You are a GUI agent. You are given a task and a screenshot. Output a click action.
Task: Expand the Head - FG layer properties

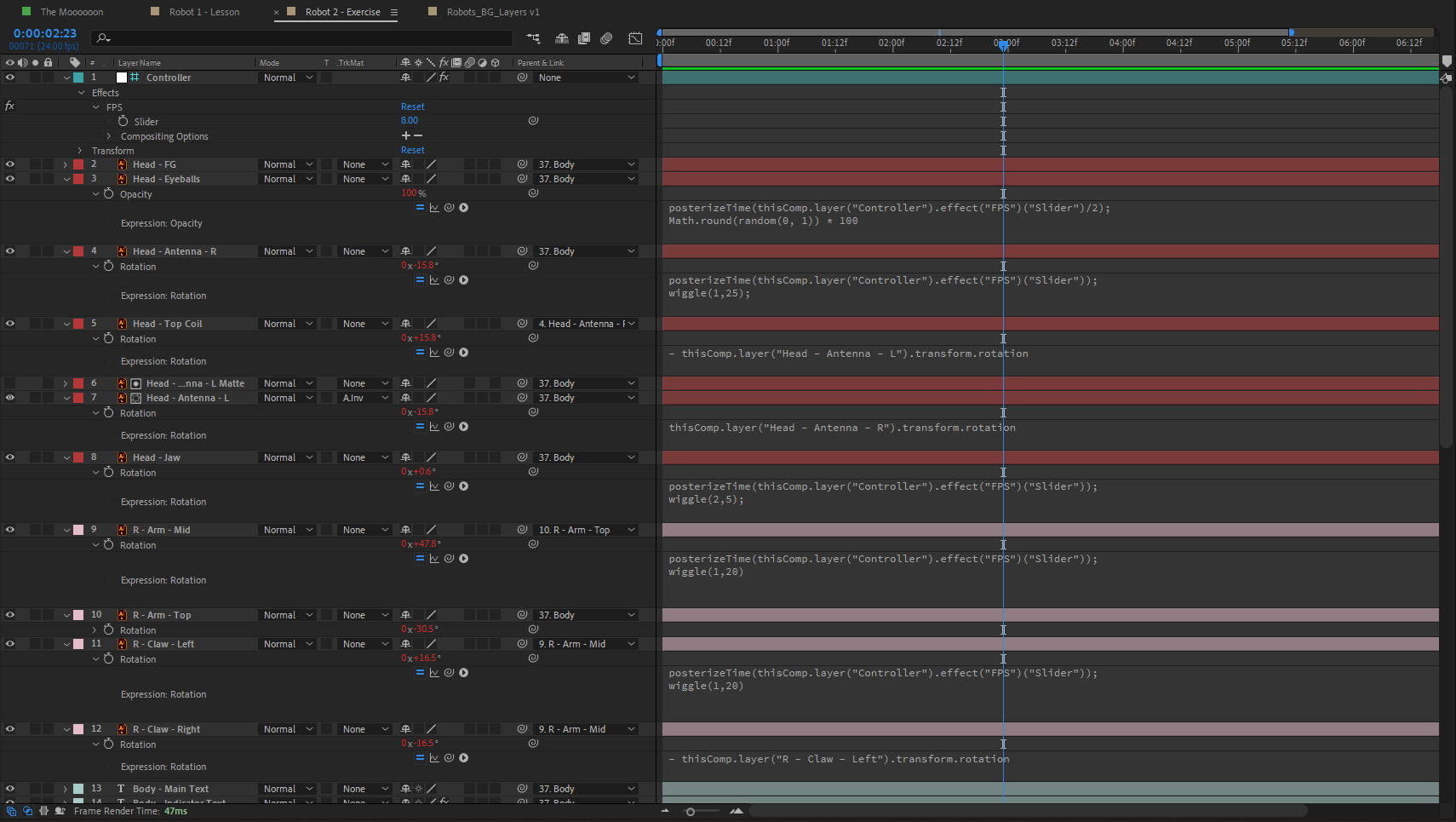coord(66,164)
